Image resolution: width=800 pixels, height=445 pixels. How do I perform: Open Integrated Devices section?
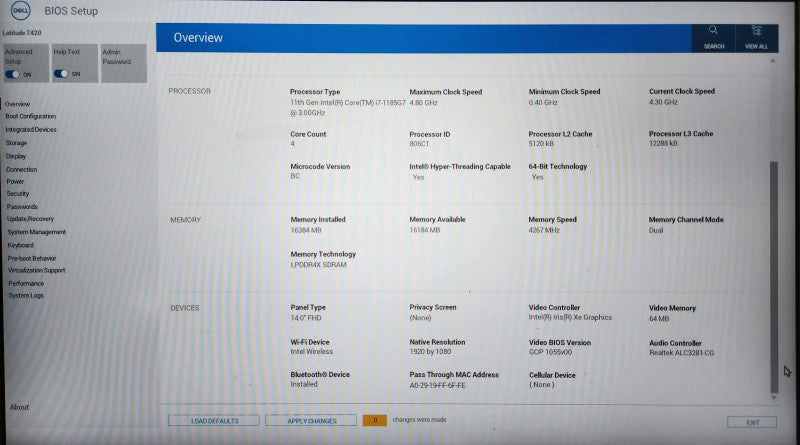(x=31, y=130)
